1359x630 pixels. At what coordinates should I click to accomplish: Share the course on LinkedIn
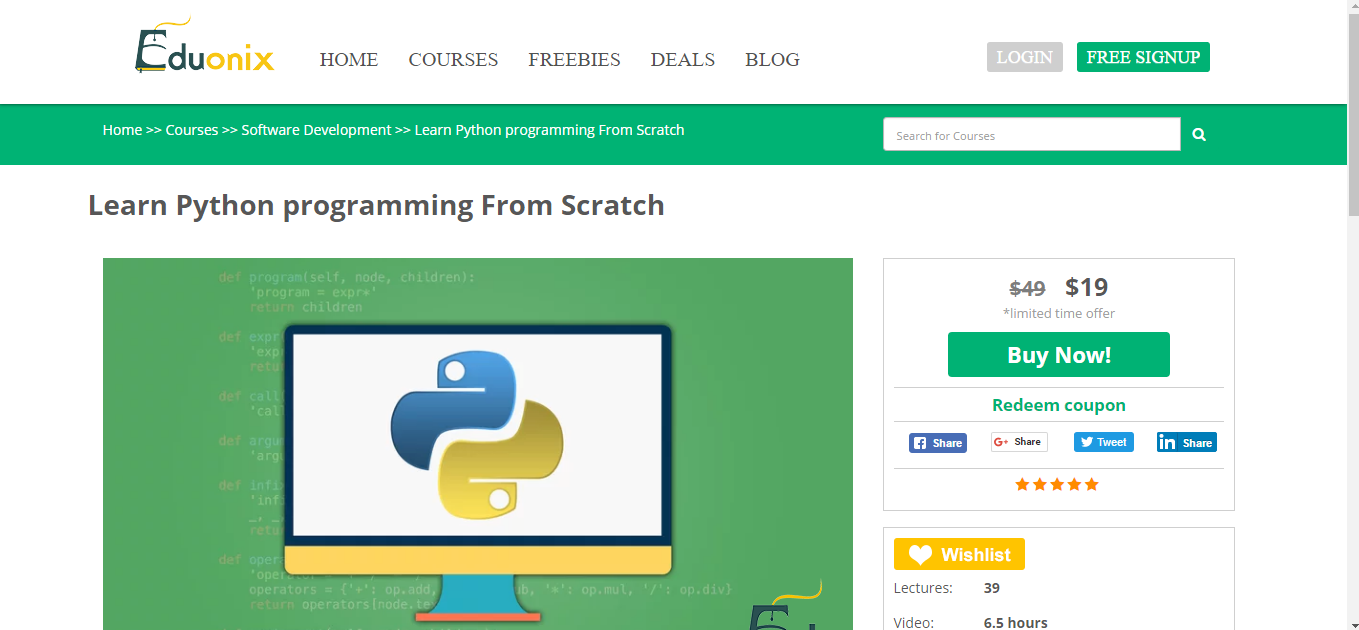(1186, 442)
